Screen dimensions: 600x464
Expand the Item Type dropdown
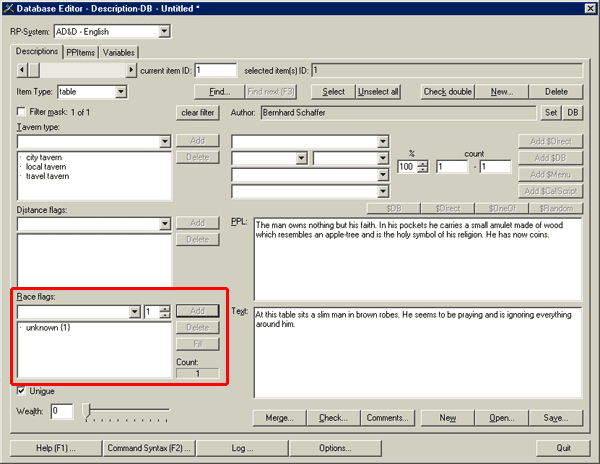(x=121, y=92)
